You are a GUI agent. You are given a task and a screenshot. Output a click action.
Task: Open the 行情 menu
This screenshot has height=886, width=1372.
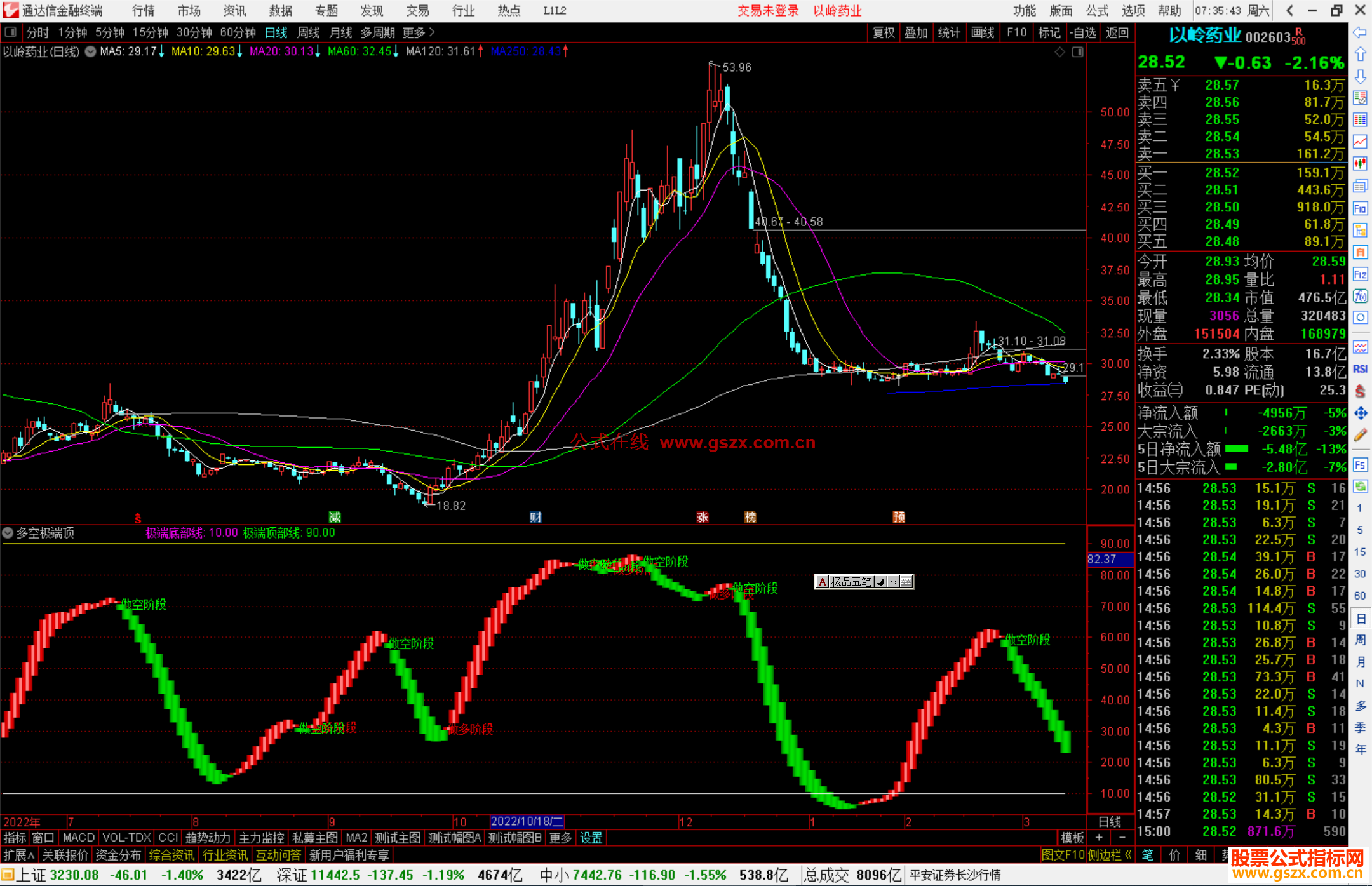click(x=143, y=11)
